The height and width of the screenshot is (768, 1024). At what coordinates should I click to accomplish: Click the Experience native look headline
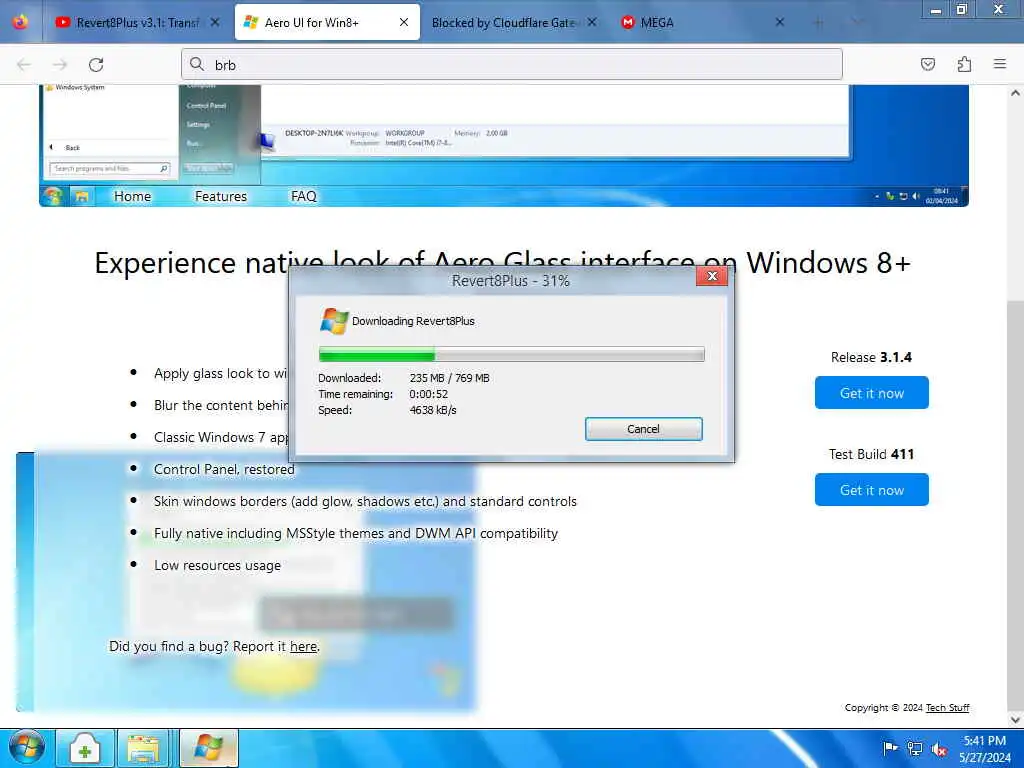502,263
